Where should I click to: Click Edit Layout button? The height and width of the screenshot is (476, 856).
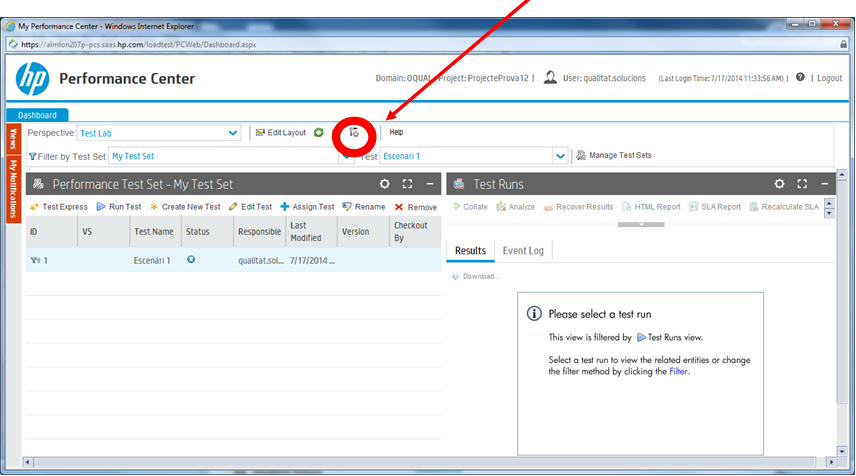(x=281, y=133)
